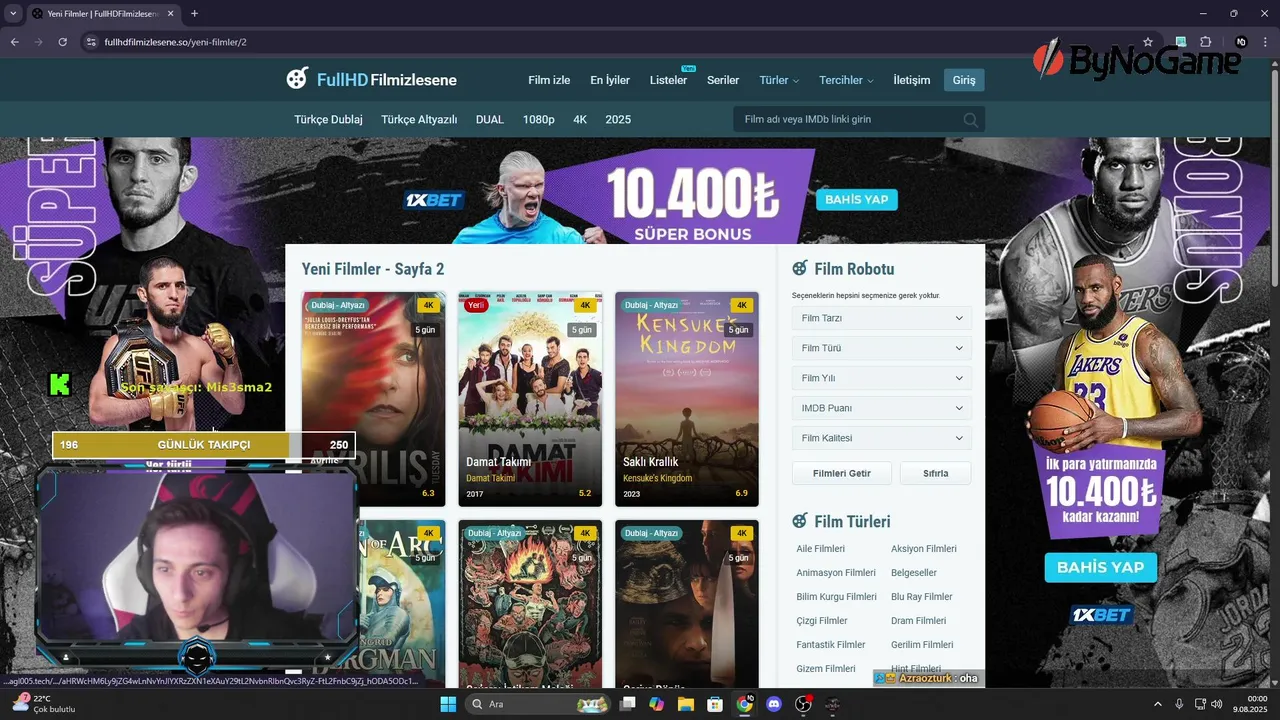Reload the page with the refresh icon
The image size is (1280, 720).
[63, 42]
